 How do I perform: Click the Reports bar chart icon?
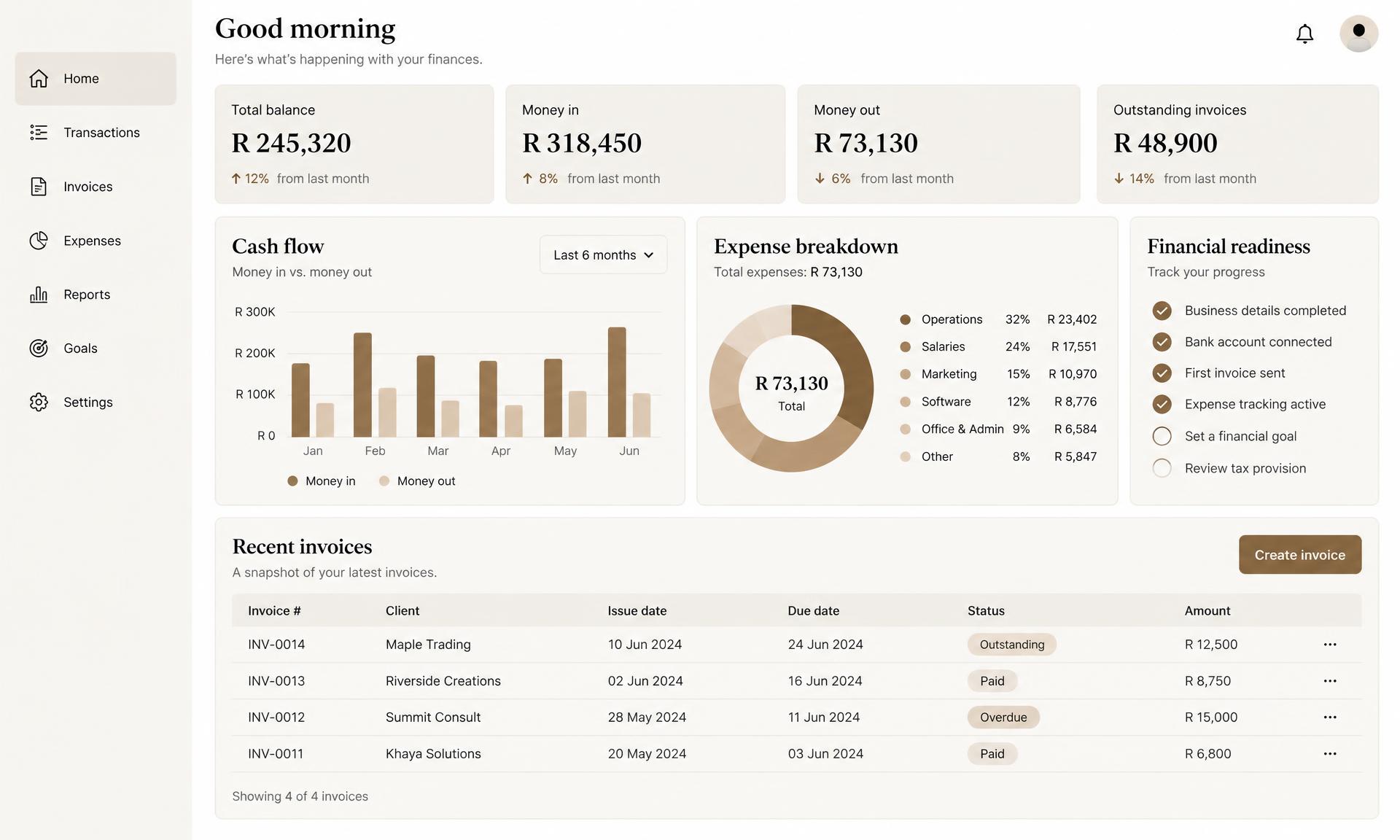(x=39, y=294)
